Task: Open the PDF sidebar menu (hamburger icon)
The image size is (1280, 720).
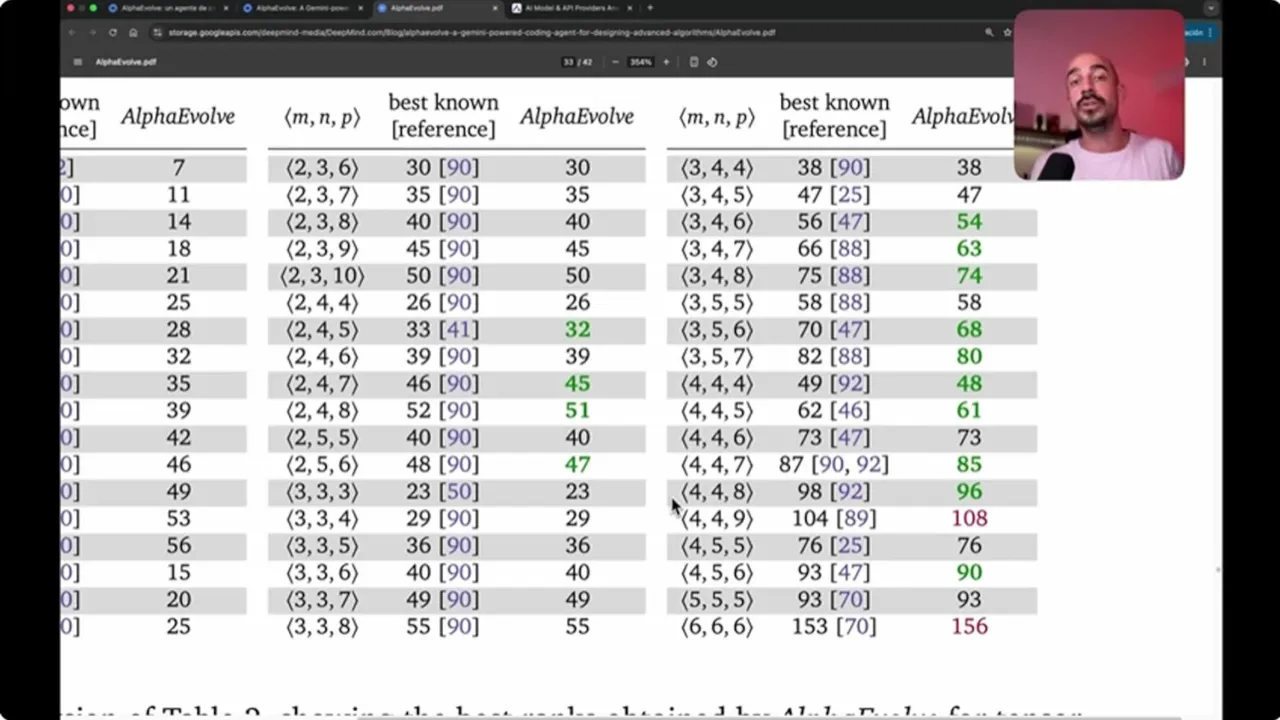Action: tap(78, 62)
